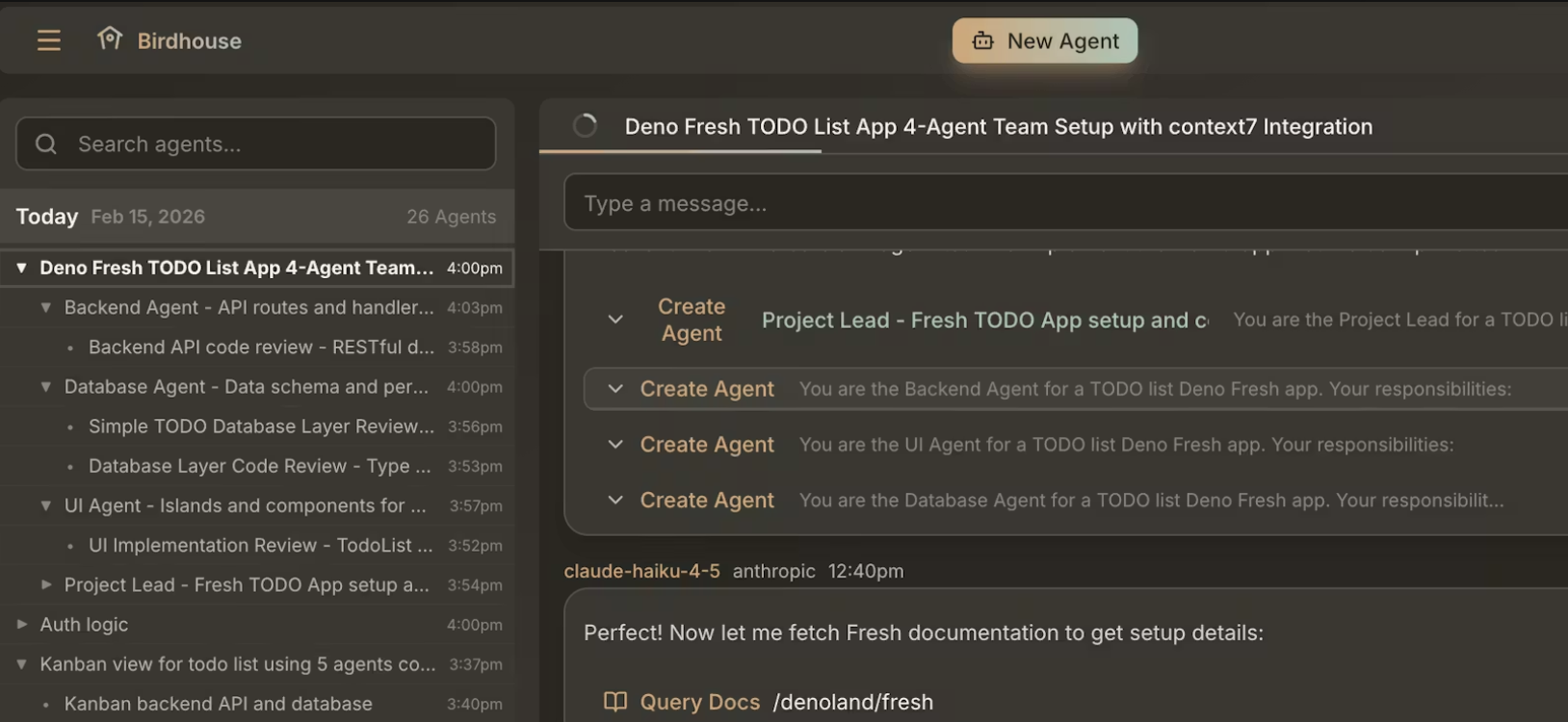The width and height of the screenshot is (1568, 722).
Task: Click the search magnifier icon
Action: click(46, 144)
